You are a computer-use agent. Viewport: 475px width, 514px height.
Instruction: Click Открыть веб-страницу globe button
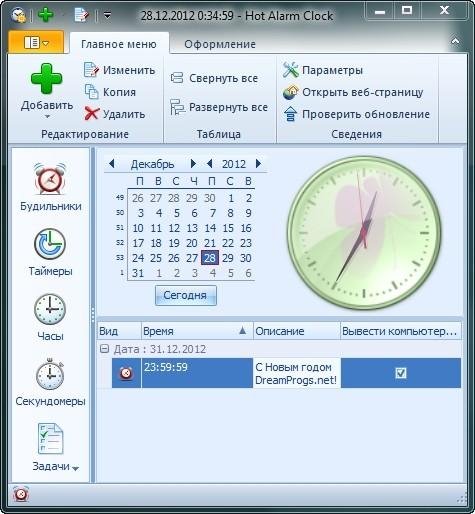coord(353,92)
